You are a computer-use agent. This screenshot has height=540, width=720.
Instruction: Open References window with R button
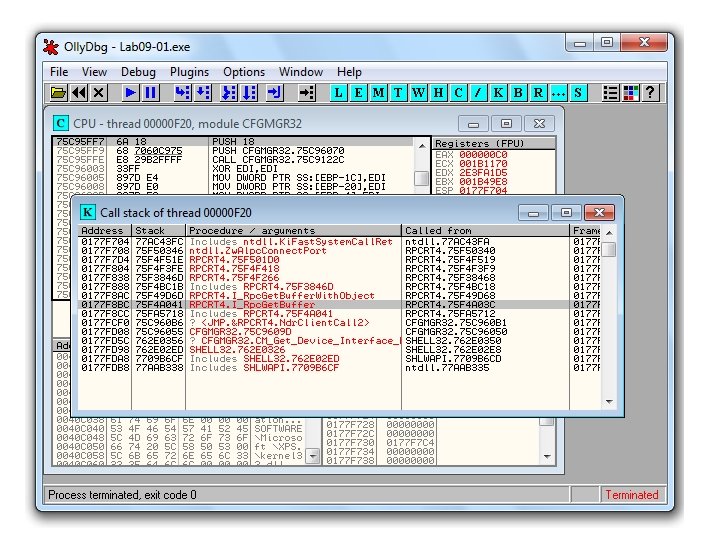click(538, 93)
